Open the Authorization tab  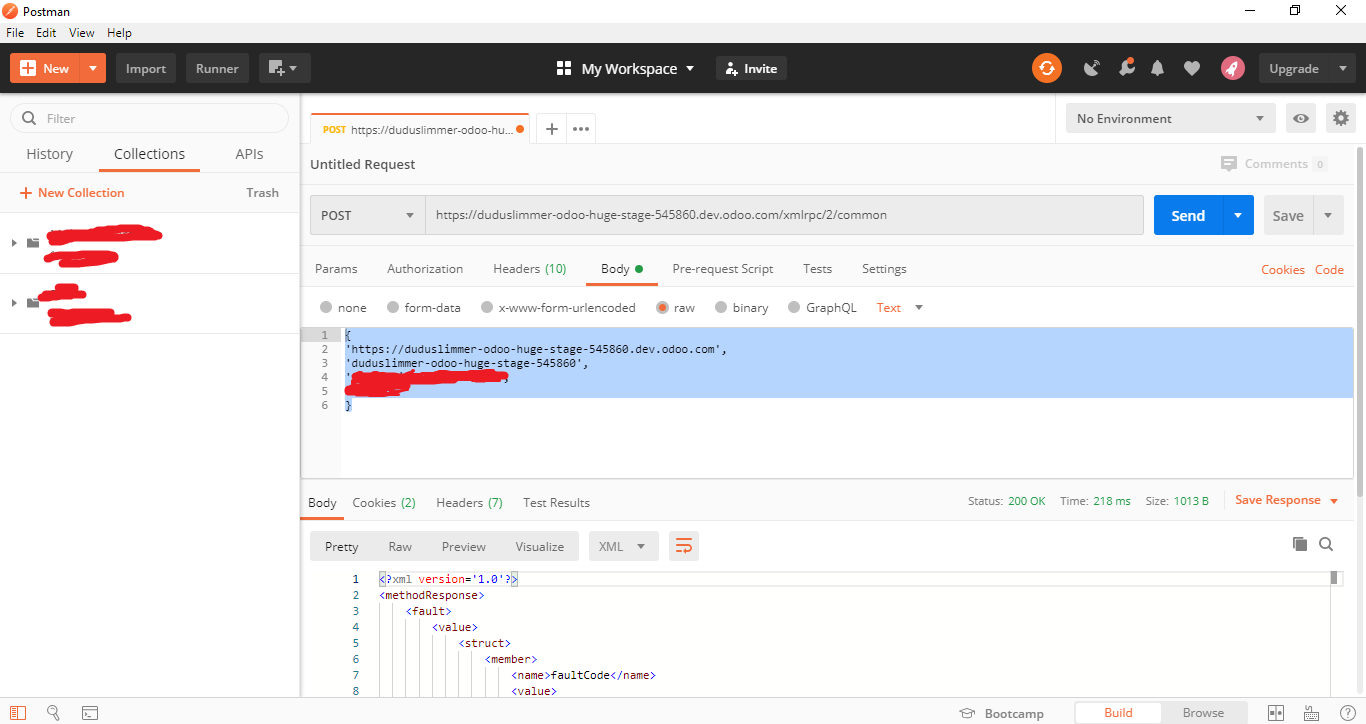click(x=425, y=269)
